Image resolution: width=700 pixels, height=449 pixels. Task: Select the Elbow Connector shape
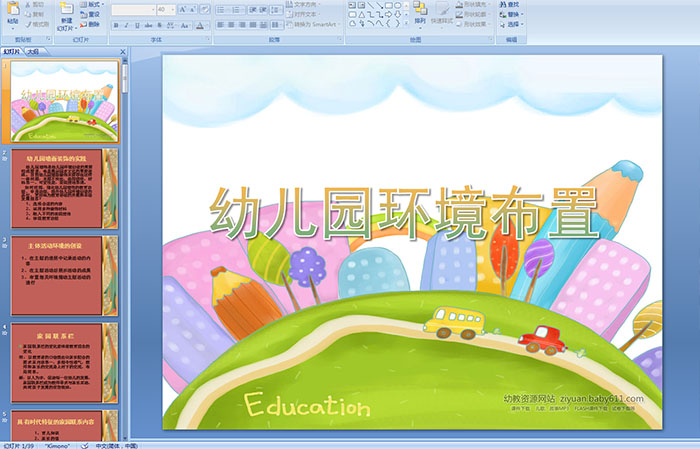click(371, 15)
